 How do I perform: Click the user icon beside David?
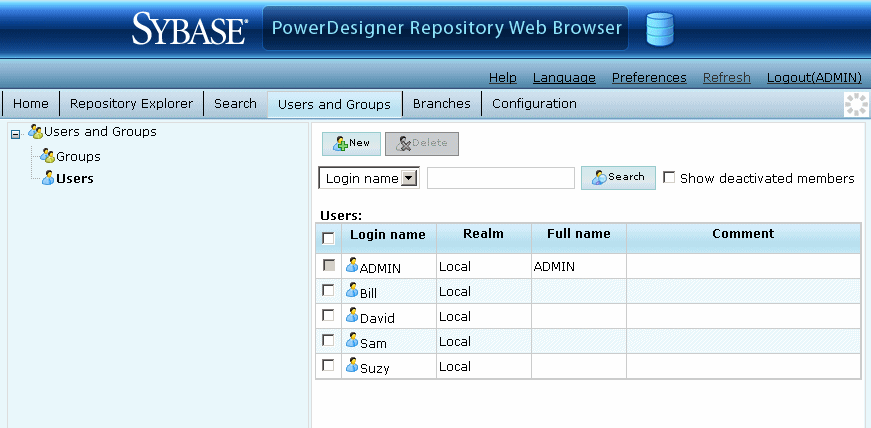click(x=352, y=316)
